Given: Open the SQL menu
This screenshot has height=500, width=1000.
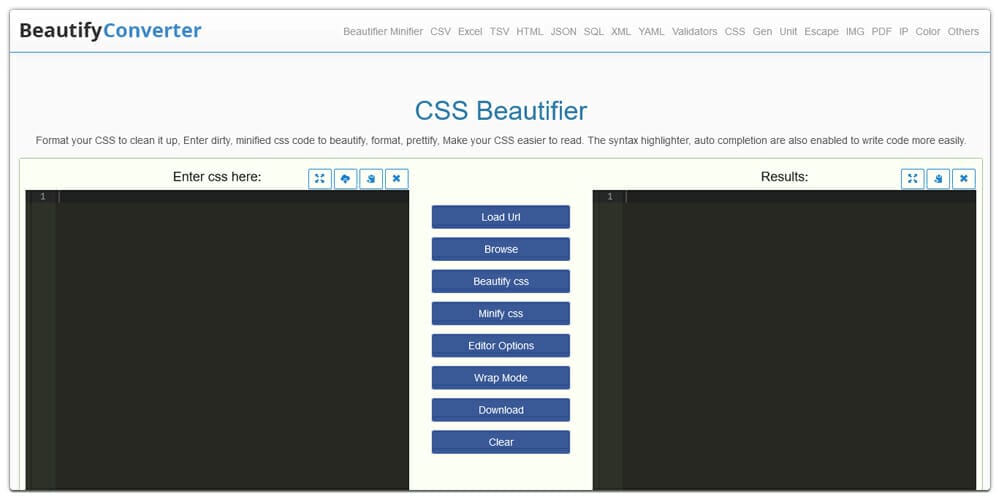Looking at the screenshot, I should (x=594, y=31).
